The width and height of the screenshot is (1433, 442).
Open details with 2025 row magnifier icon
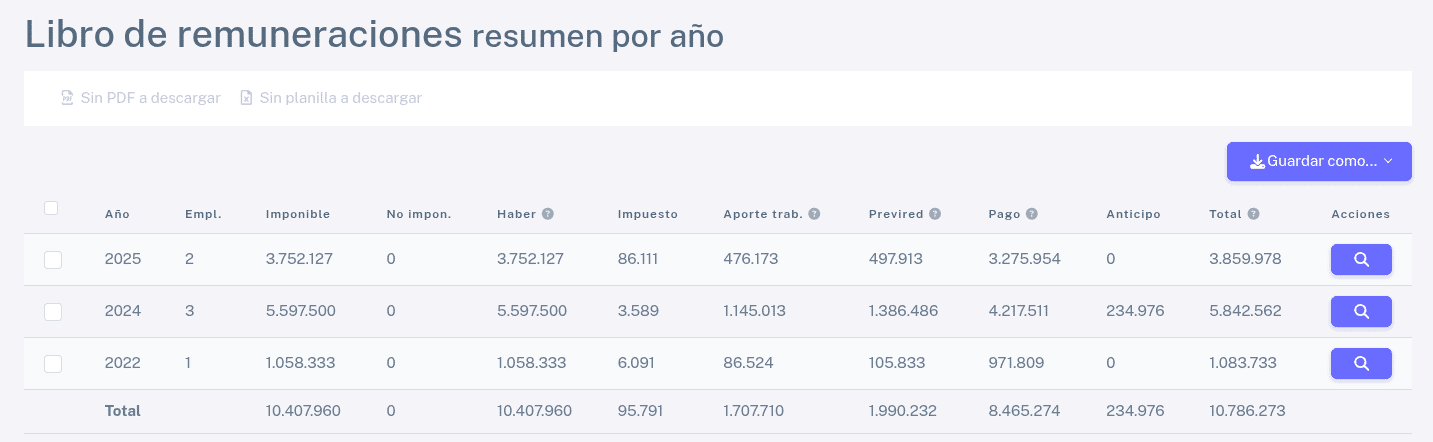click(1361, 259)
